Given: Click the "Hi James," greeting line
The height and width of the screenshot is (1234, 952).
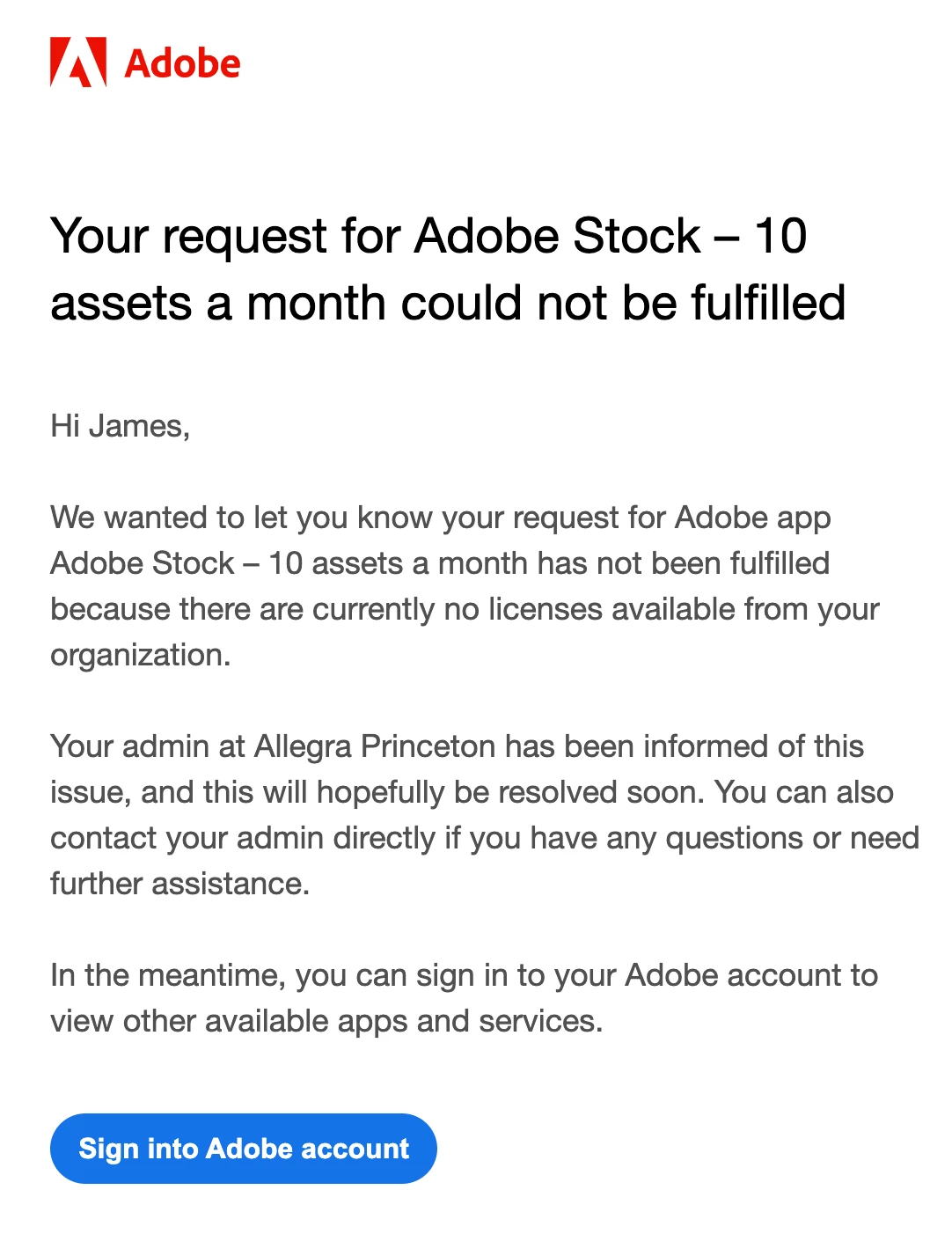Looking at the screenshot, I should tap(120, 426).
